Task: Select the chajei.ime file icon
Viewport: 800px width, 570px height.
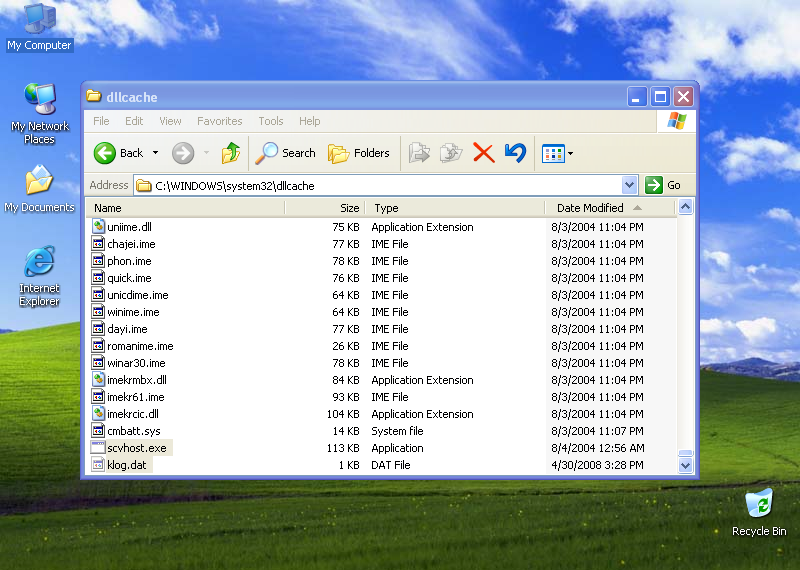Action: point(98,243)
